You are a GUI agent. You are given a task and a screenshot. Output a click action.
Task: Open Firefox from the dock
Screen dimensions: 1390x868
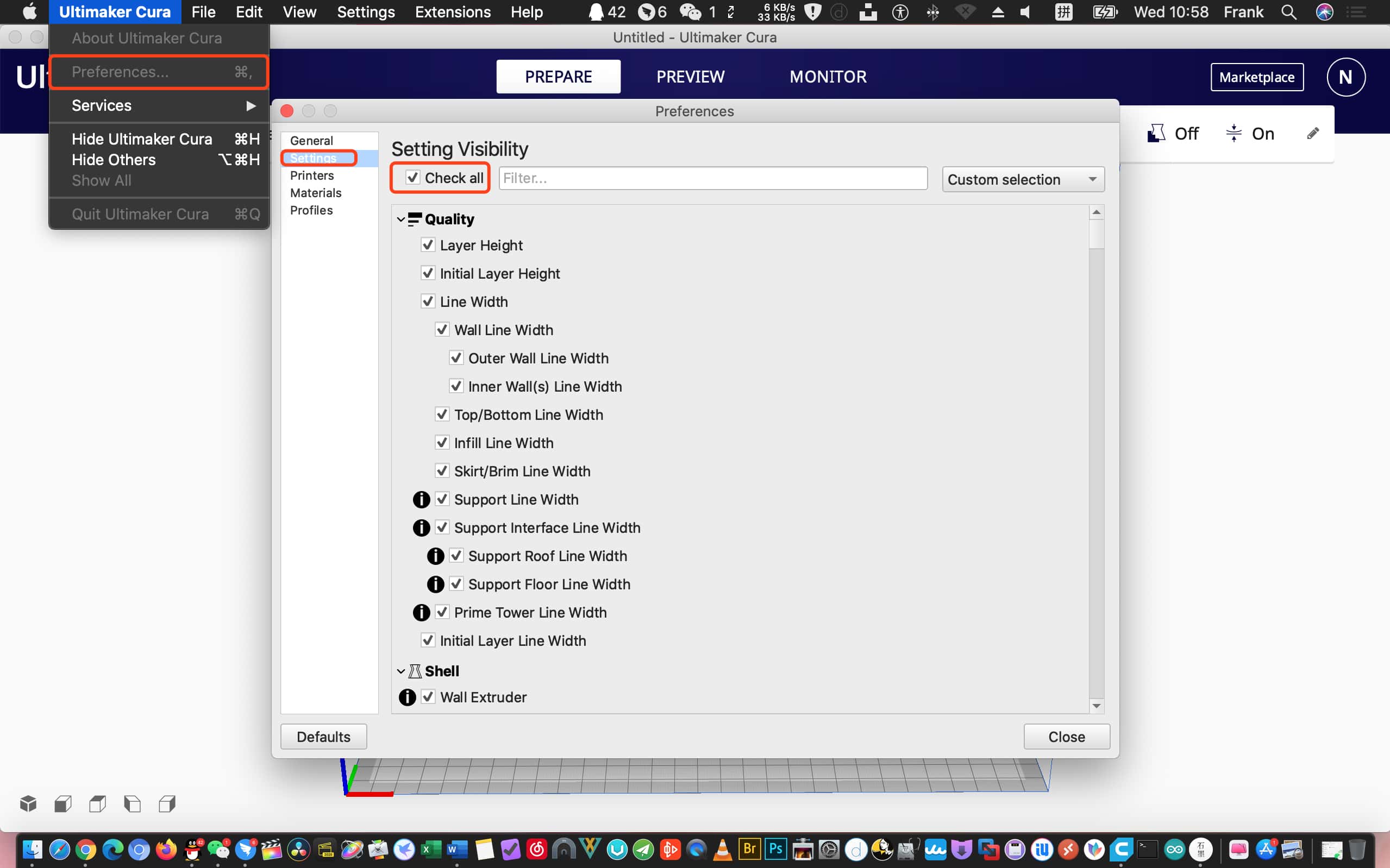pyautogui.click(x=166, y=849)
